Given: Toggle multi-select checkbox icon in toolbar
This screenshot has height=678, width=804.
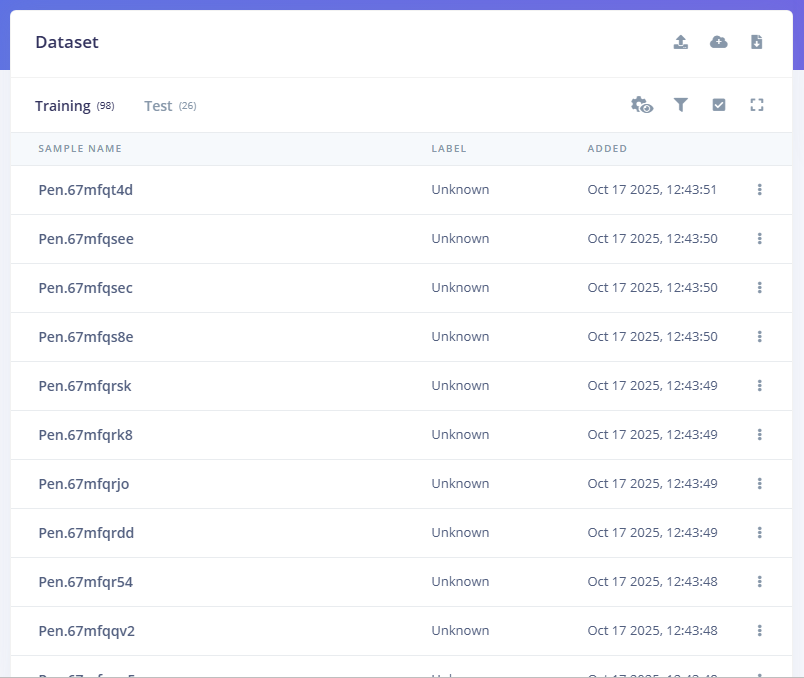Looking at the screenshot, I should coord(719,105).
